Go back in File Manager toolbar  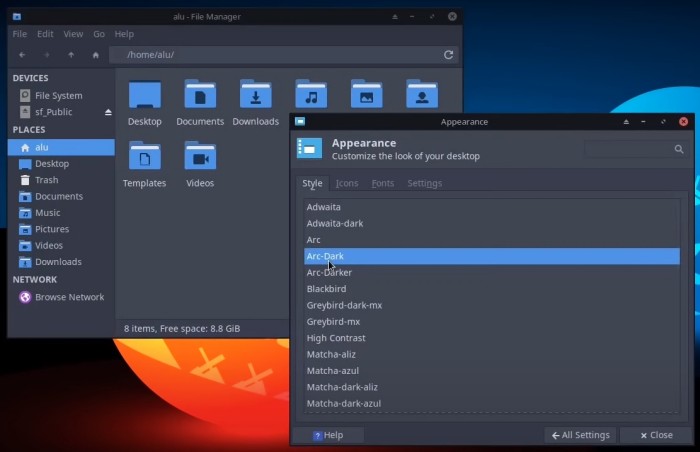pyautogui.click(x=22, y=55)
